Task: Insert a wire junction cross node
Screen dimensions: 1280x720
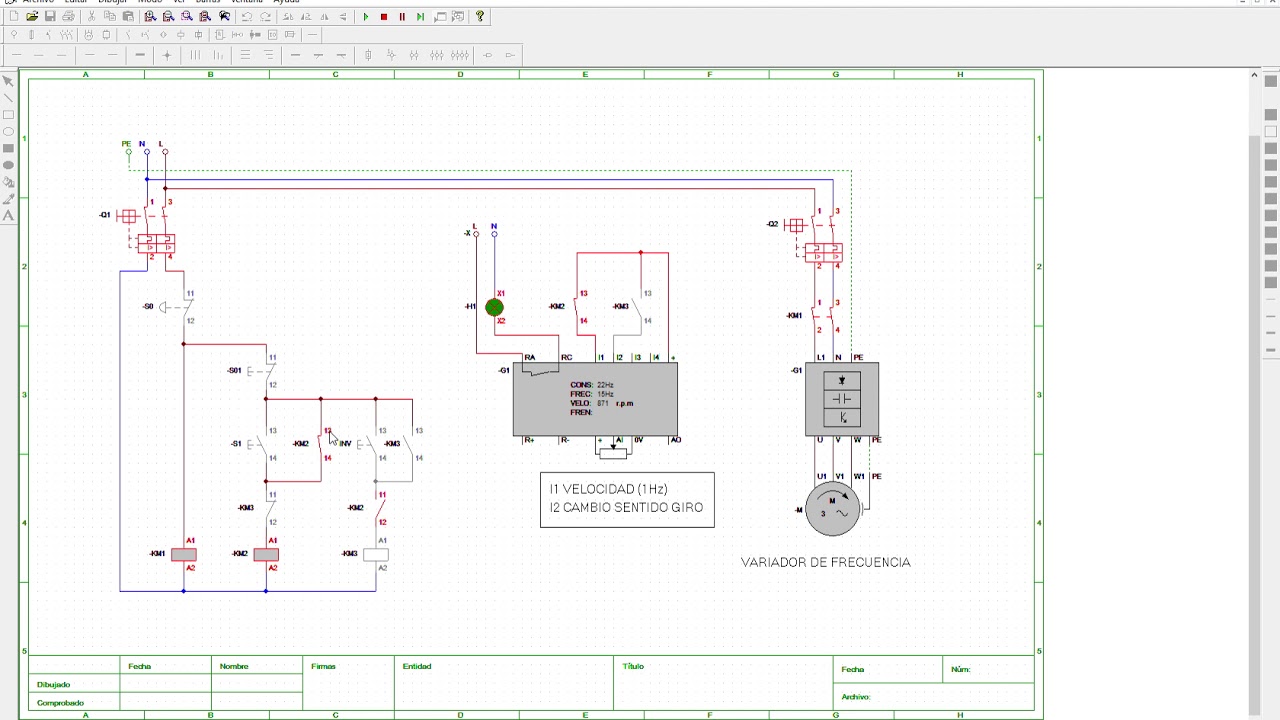Action: [x=167, y=55]
